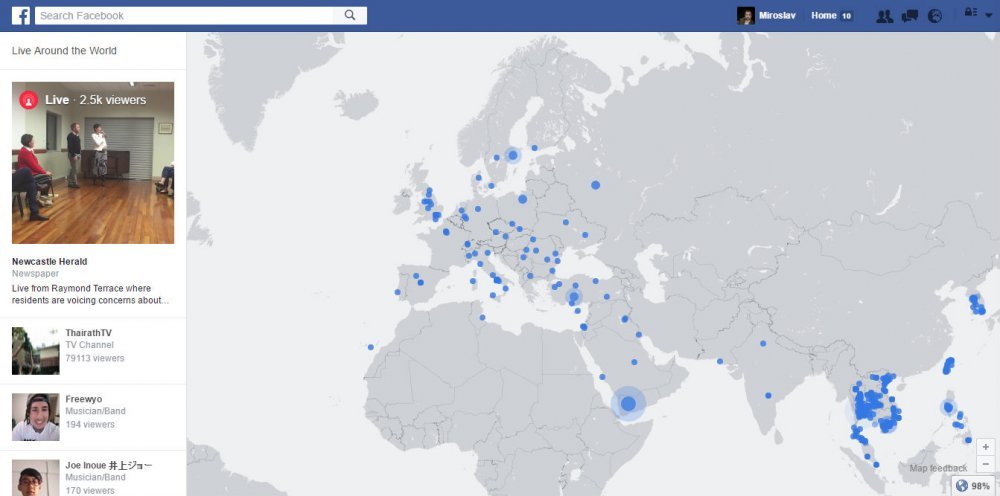Open the friend requests icon

[885, 16]
